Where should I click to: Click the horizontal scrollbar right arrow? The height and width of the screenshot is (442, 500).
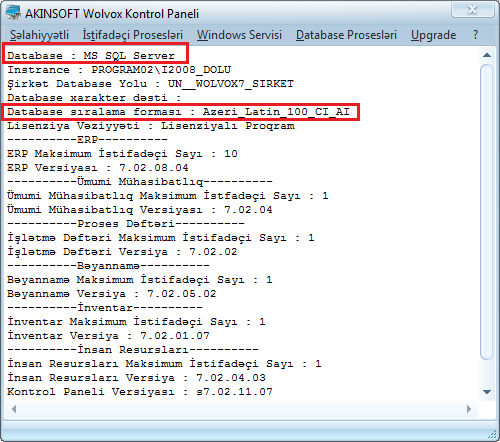point(469,409)
